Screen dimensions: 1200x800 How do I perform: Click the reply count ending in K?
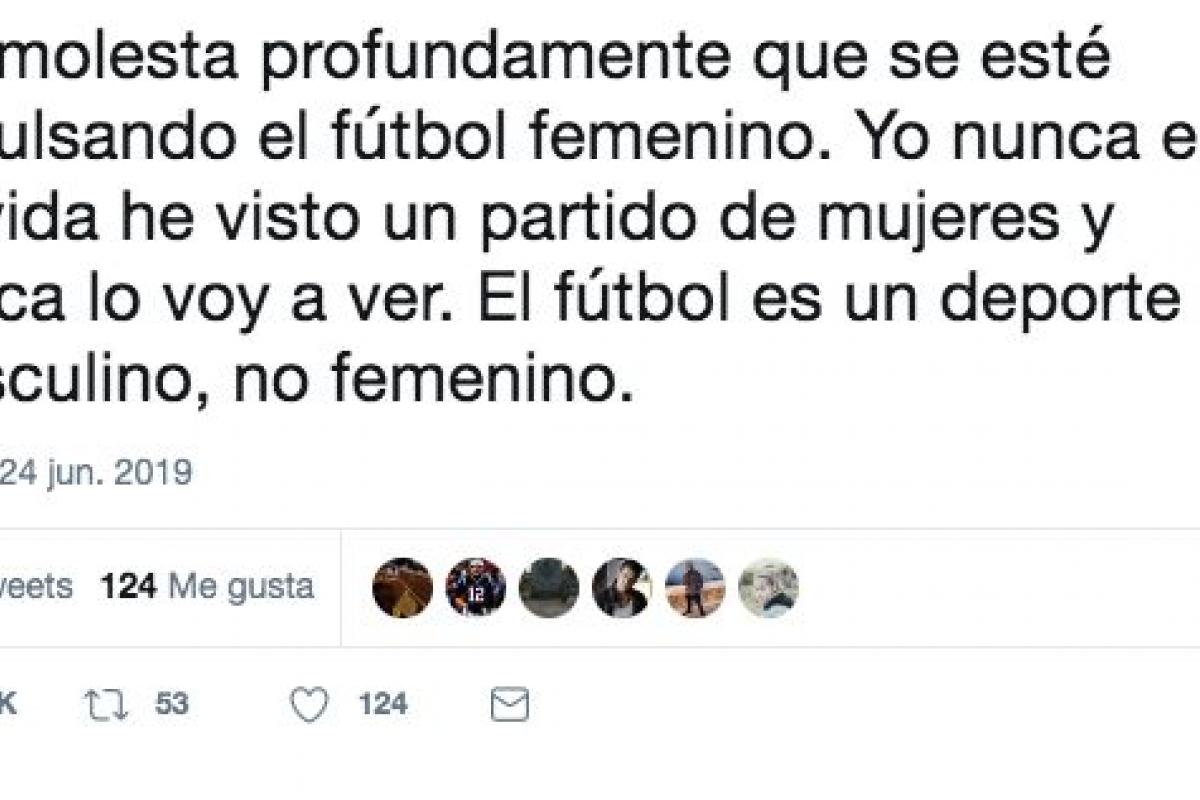(x=8, y=705)
